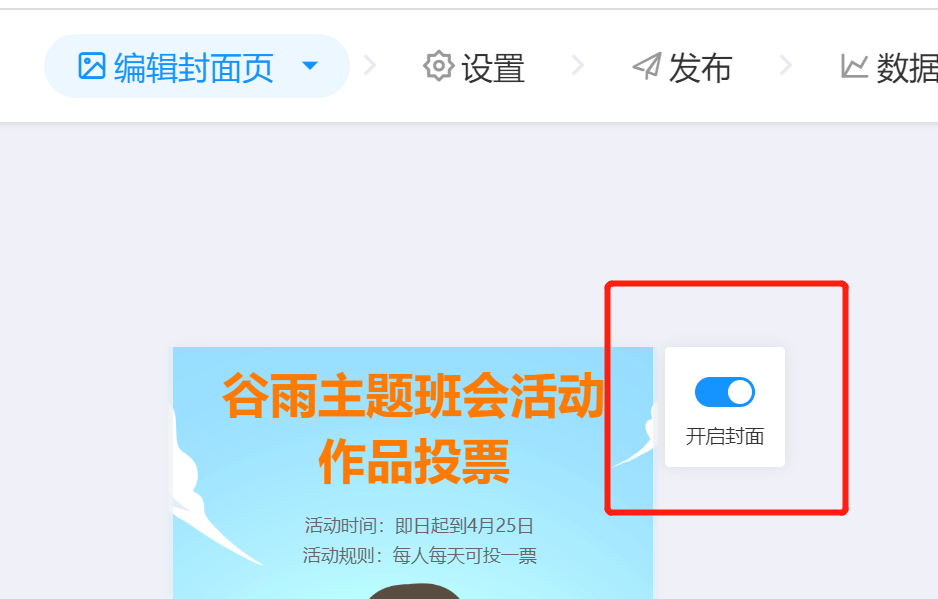Click the 开启封面 label text
This screenshot has height=599, width=938.
(724, 436)
